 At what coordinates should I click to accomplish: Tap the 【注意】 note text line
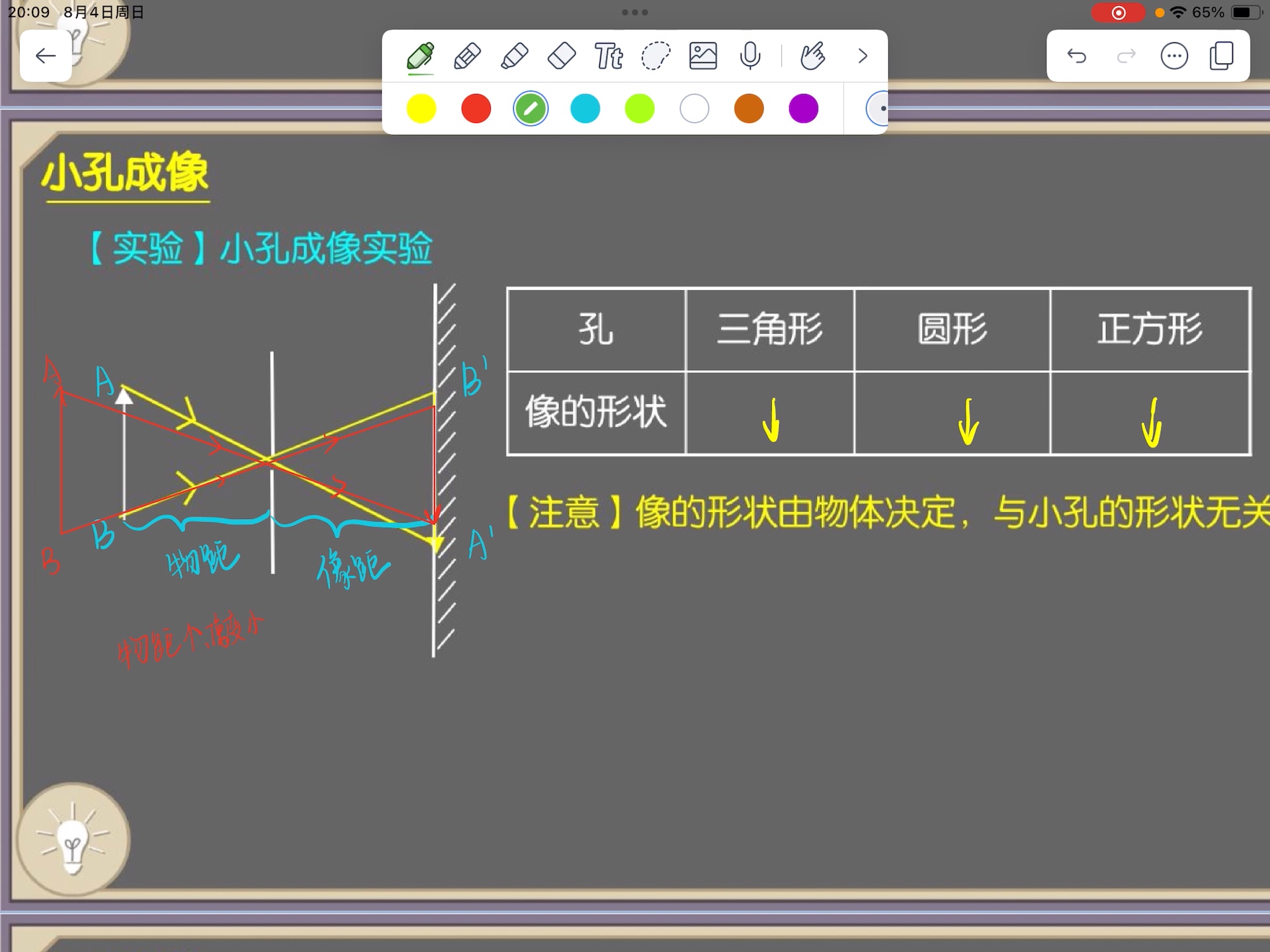886,512
